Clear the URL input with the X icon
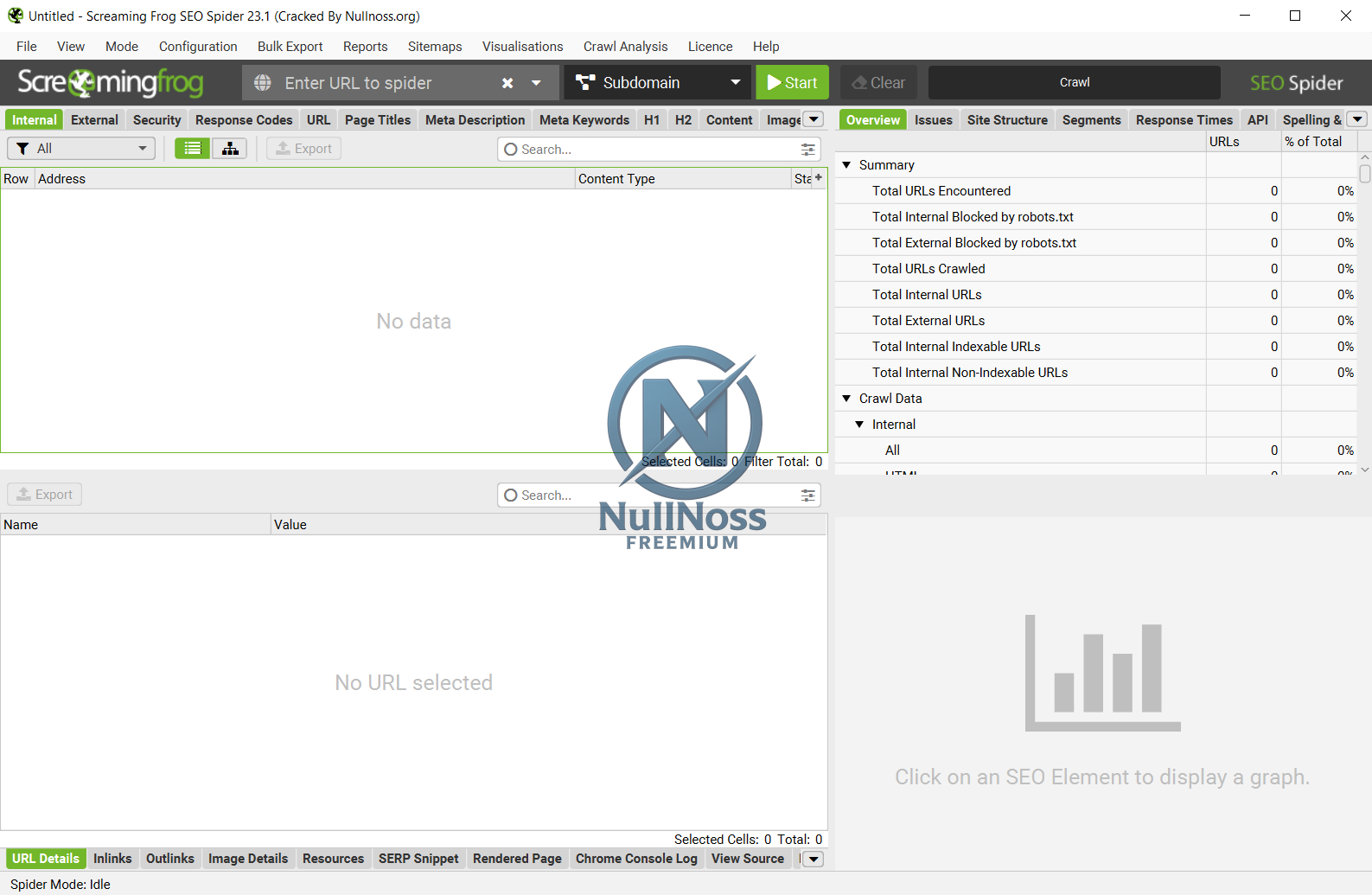 click(507, 83)
